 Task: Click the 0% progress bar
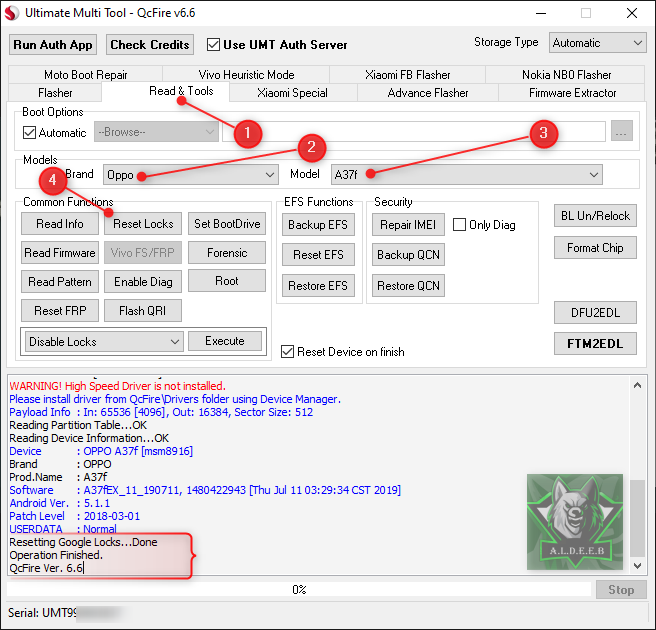click(x=299, y=589)
